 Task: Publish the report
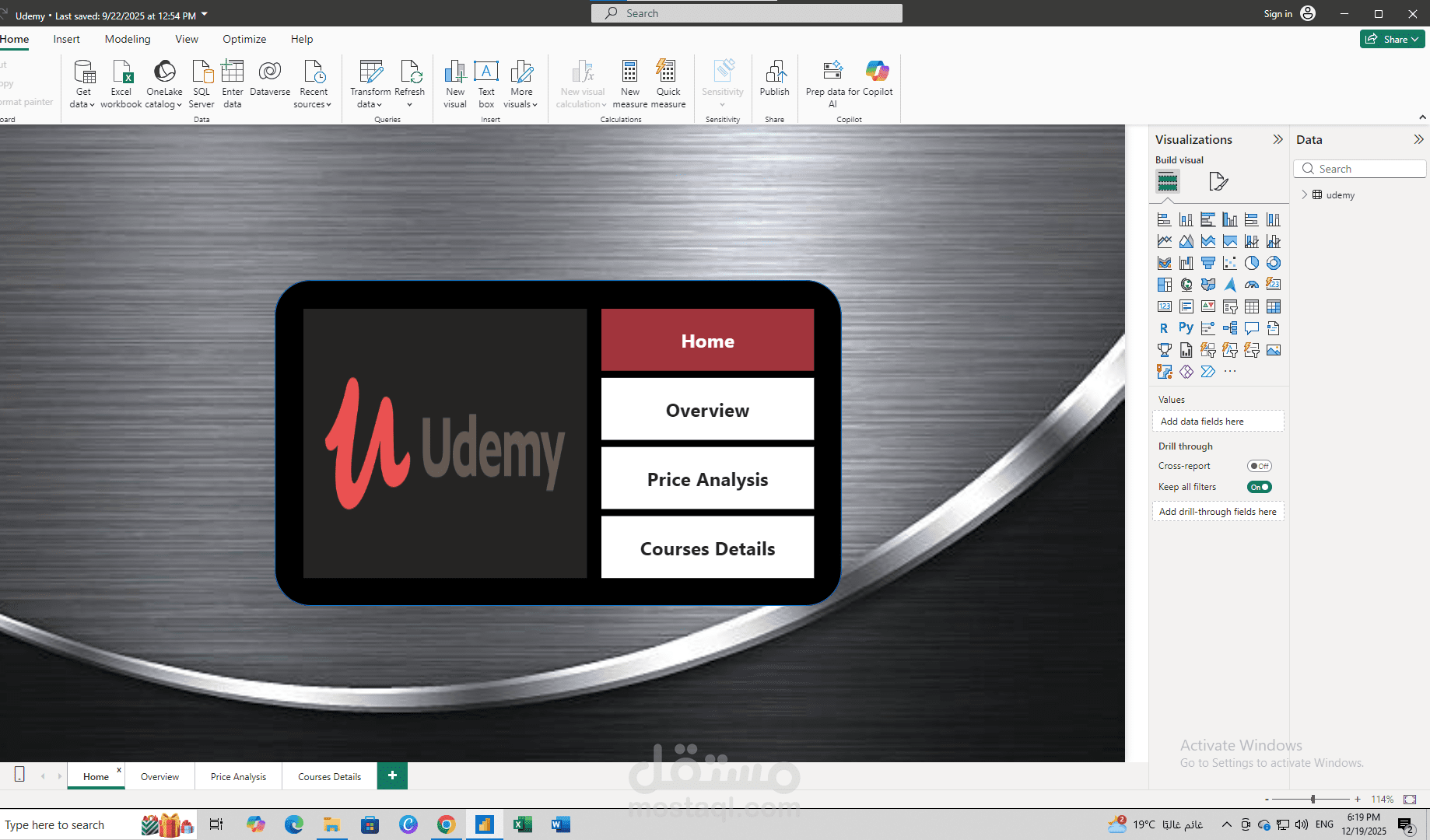[774, 79]
